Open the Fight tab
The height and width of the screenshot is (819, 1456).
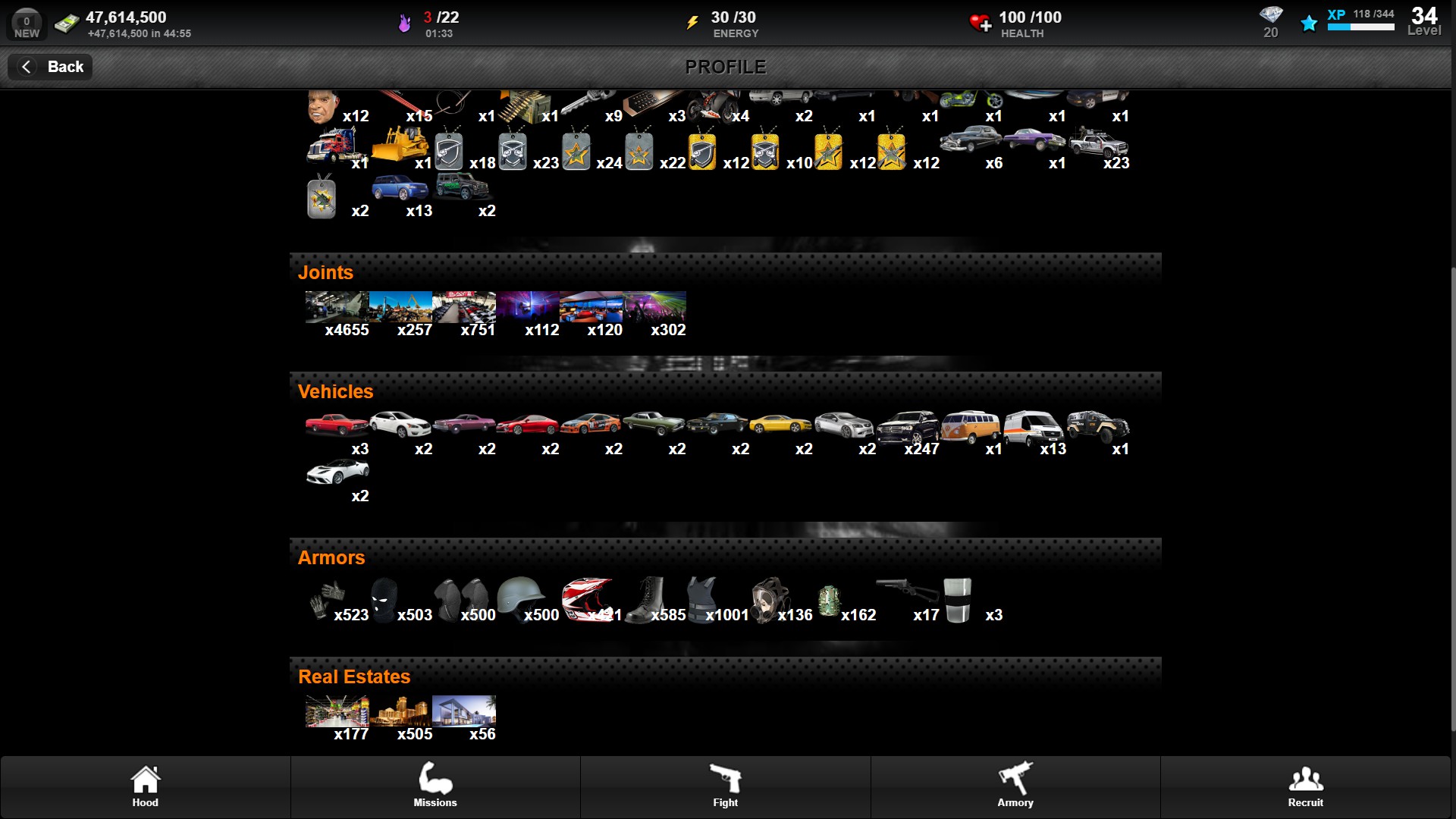725,786
